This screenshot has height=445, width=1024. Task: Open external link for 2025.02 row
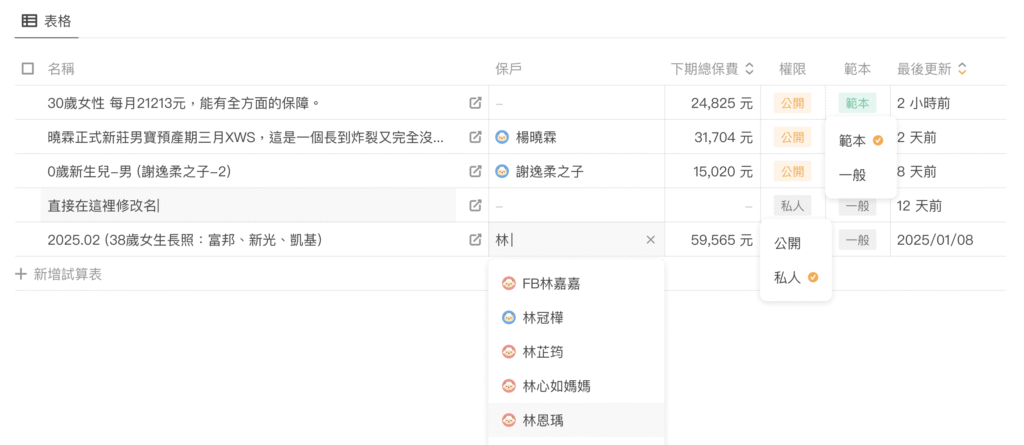pyautogui.click(x=475, y=240)
